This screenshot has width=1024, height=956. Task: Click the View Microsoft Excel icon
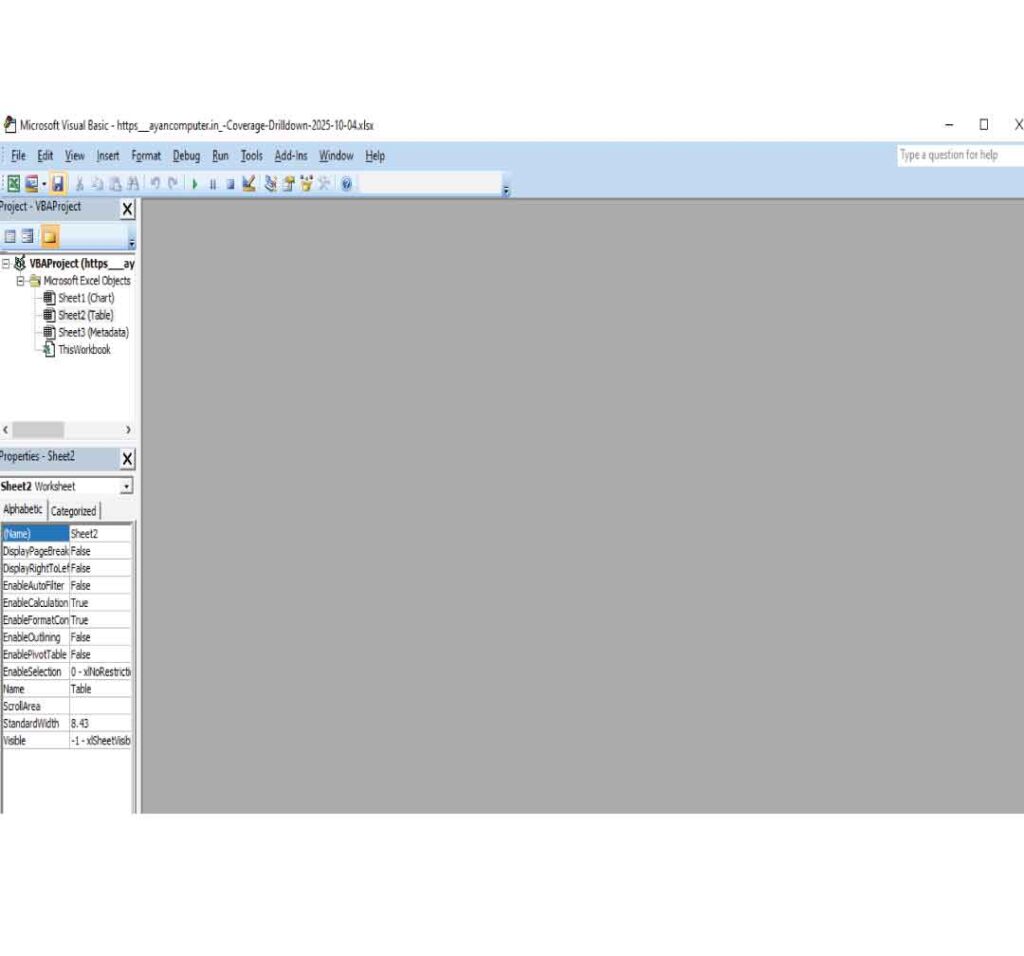(13, 184)
